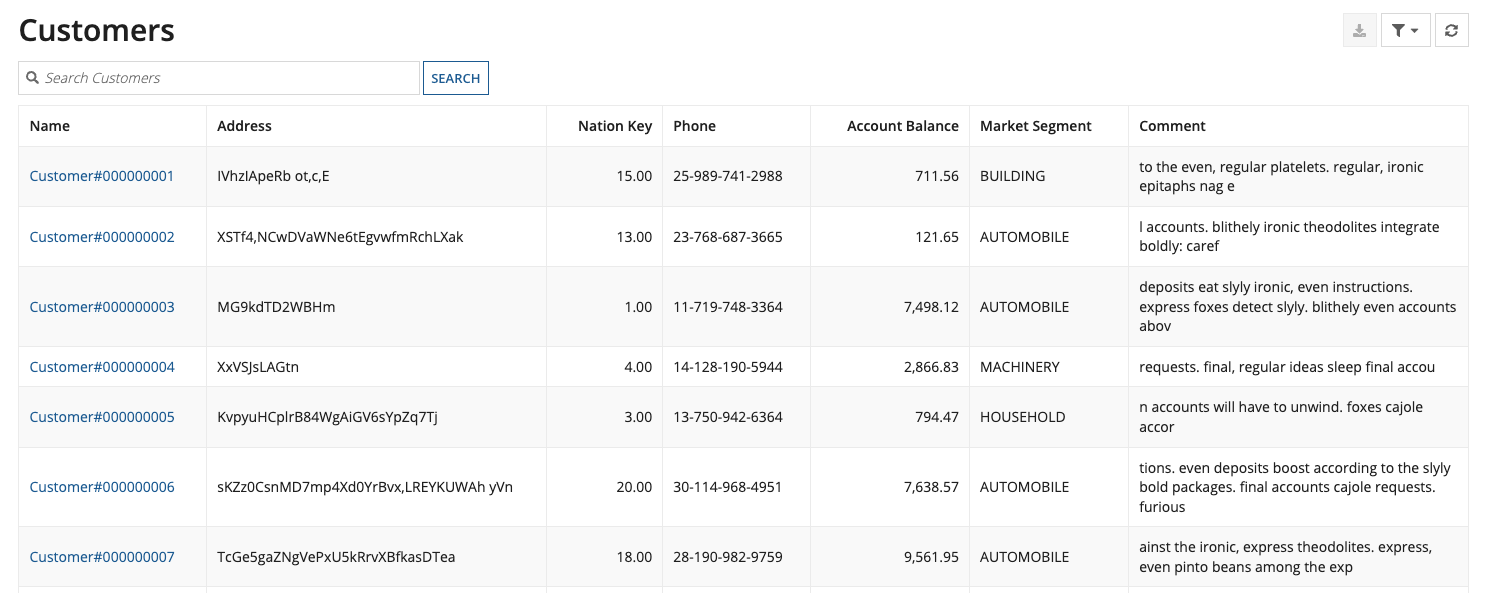Screen dimensions: 1488x593
Task: Click account balance 9,561.95
Action: [x=931, y=557]
